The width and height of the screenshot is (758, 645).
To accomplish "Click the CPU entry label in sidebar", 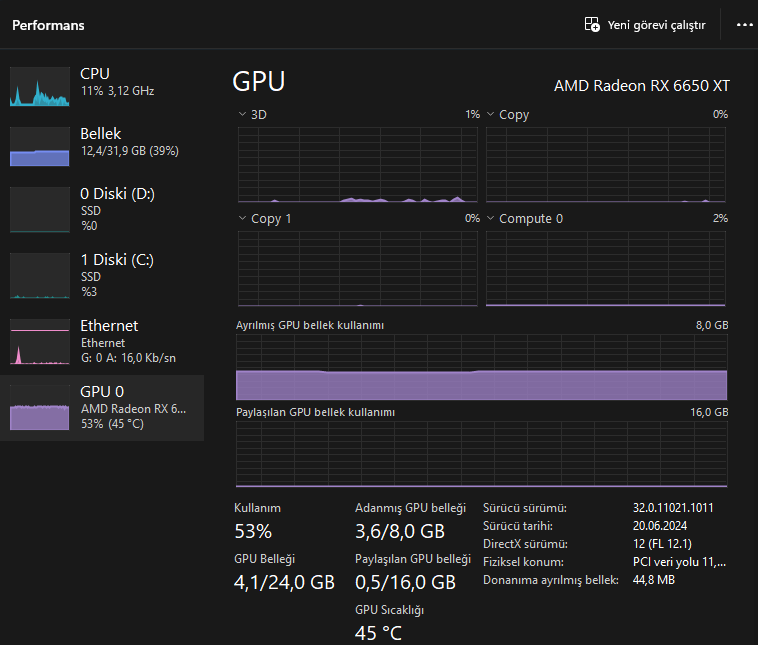I will (95, 74).
